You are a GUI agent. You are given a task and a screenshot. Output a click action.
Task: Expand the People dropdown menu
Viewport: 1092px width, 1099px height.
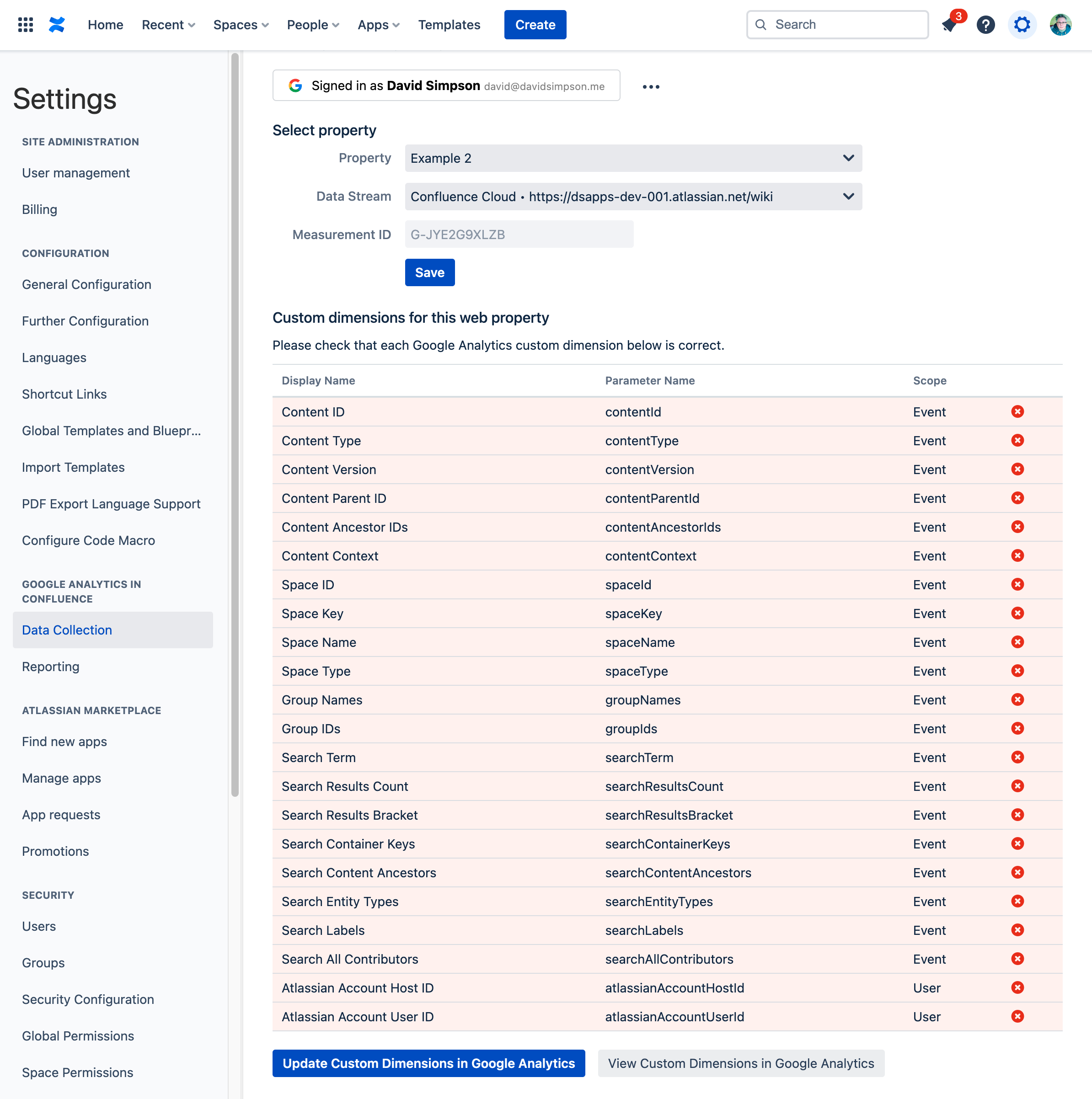[313, 25]
